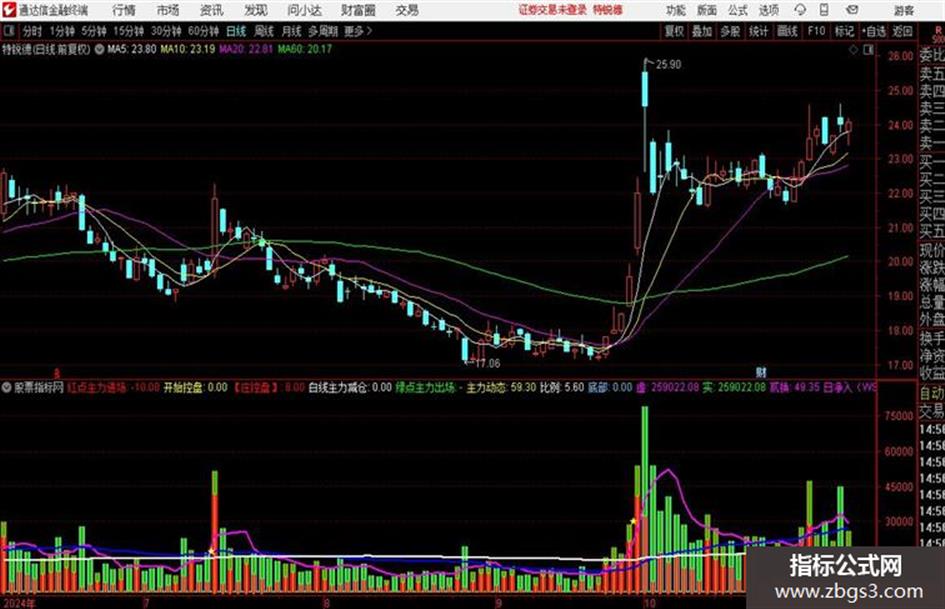
Task: Open the 发现 menu
Action: tap(256, 10)
